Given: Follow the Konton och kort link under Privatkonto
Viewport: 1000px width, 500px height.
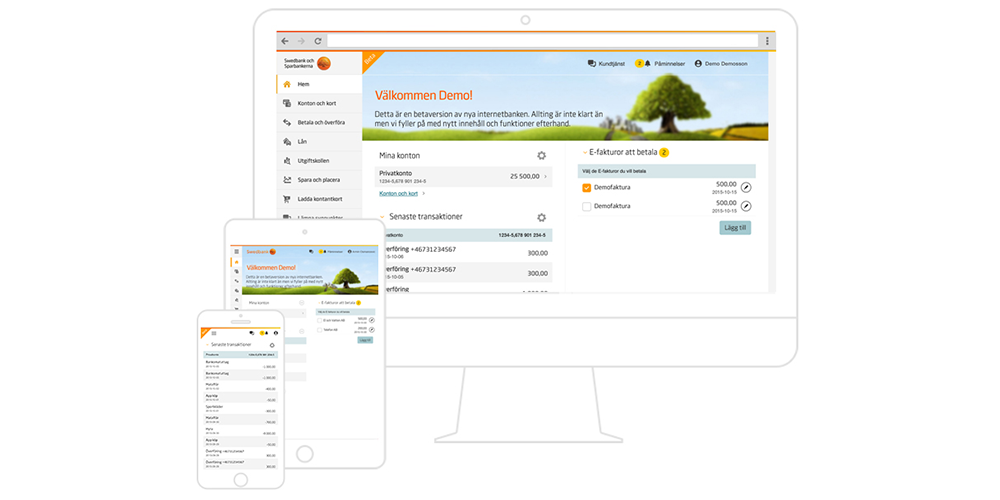Looking at the screenshot, I should pos(399,193).
